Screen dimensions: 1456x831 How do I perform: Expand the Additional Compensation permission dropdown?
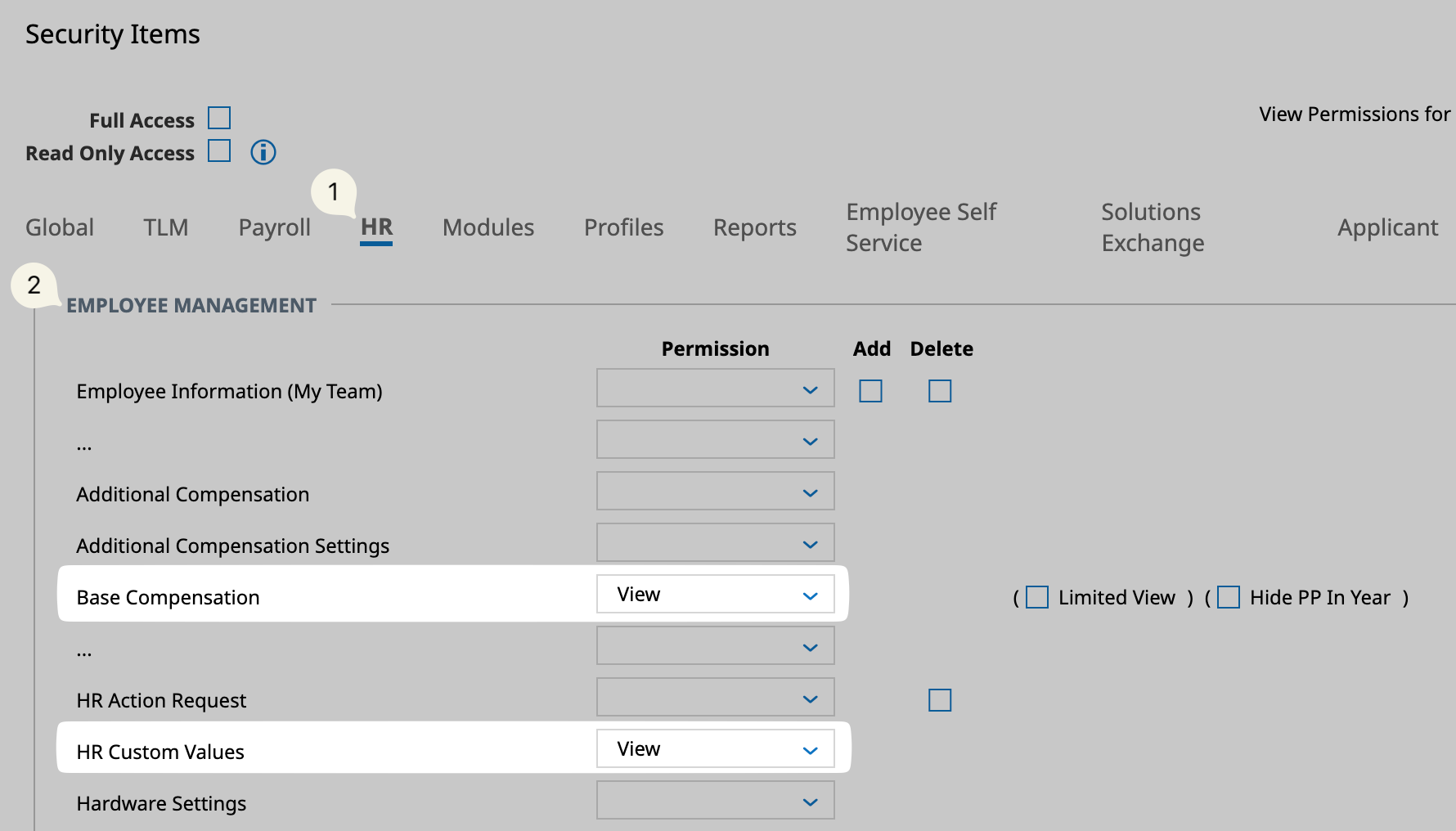click(x=715, y=492)
